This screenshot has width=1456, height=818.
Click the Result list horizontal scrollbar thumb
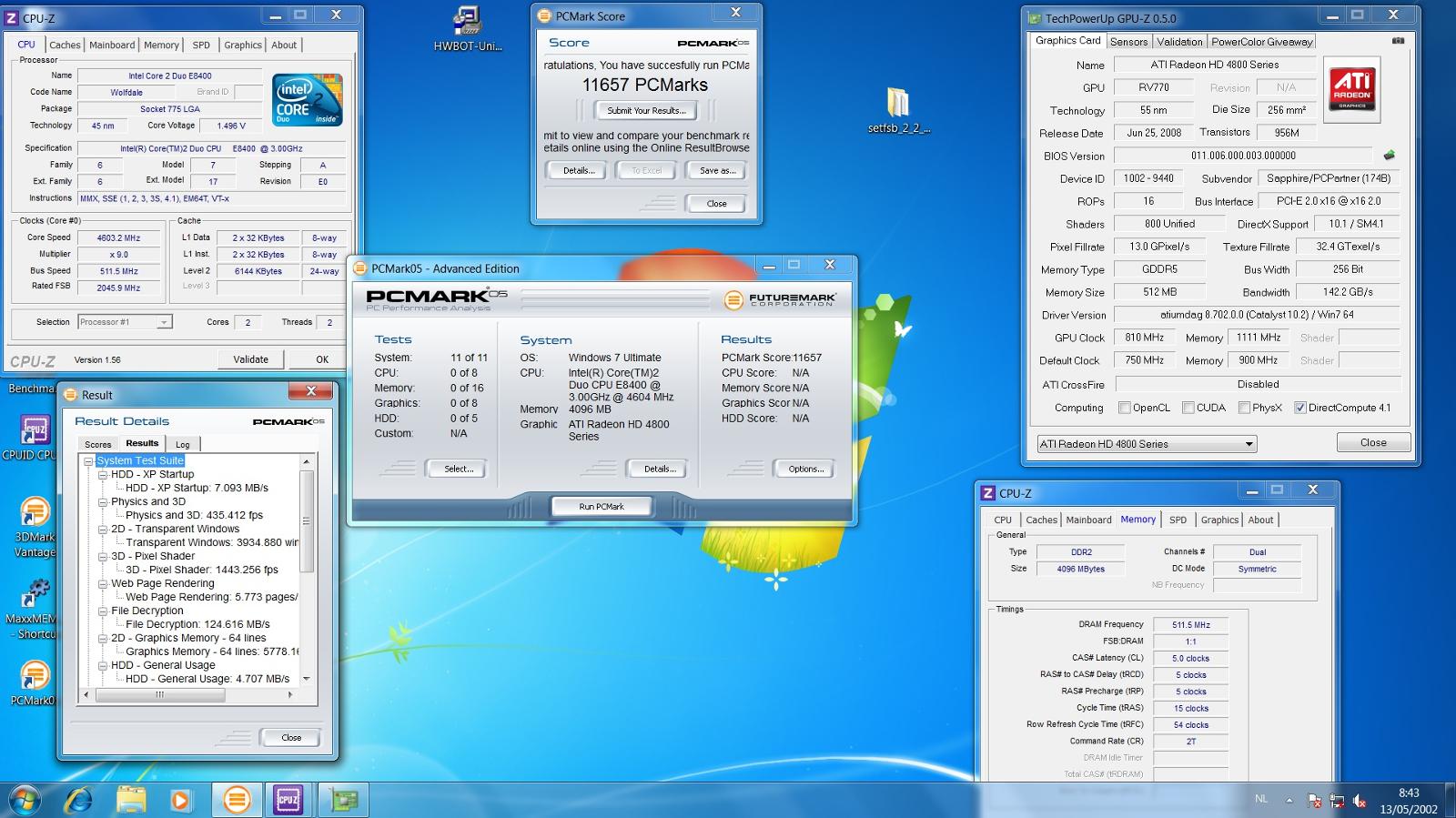pos(159,694)
